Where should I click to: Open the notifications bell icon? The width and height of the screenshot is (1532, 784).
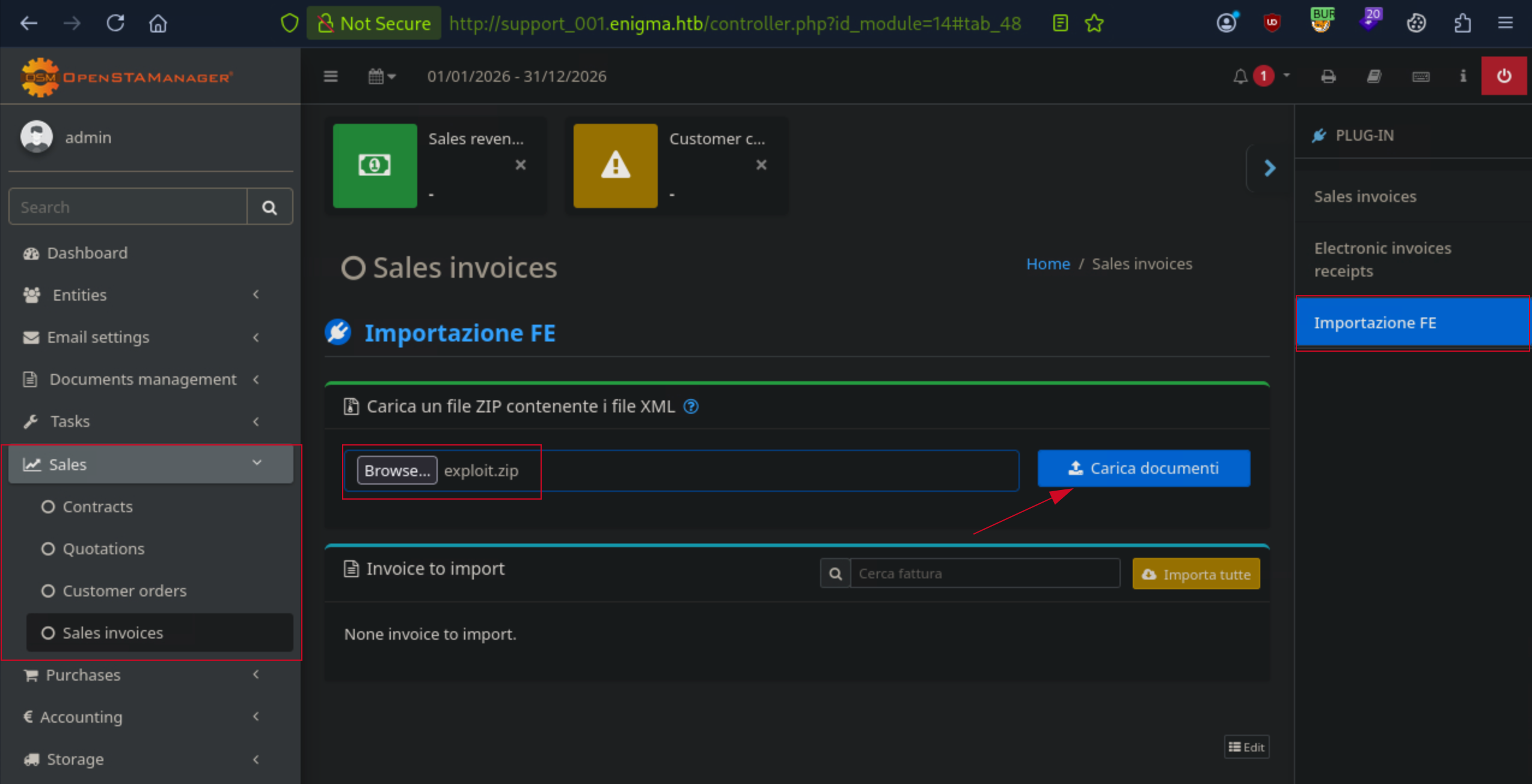[x=1240, y=76]
